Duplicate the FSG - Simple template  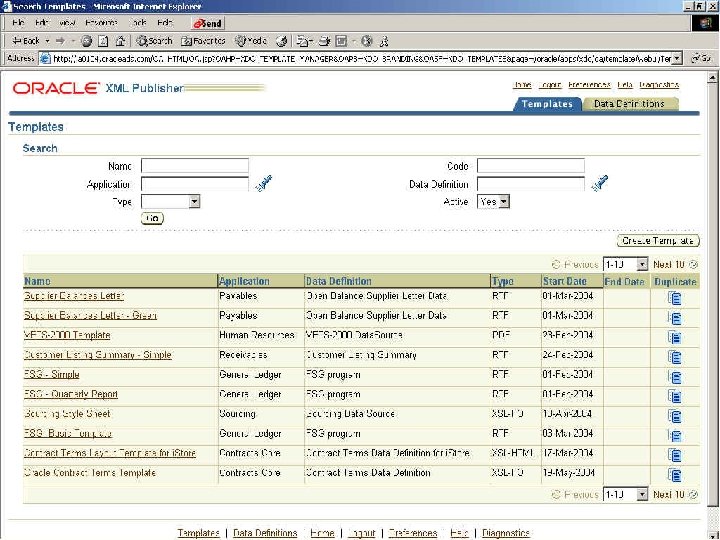coord(675,377)
